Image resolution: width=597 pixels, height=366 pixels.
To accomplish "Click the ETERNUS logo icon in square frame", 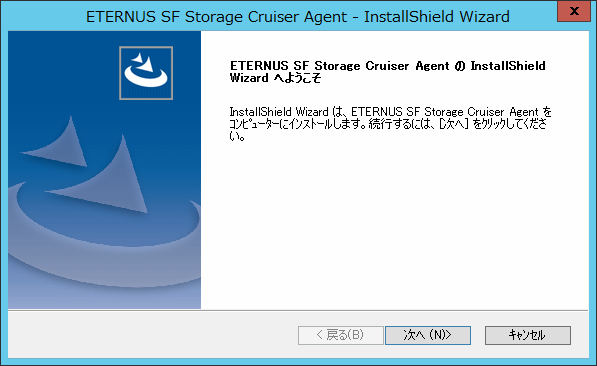I will tap(146, 73).
